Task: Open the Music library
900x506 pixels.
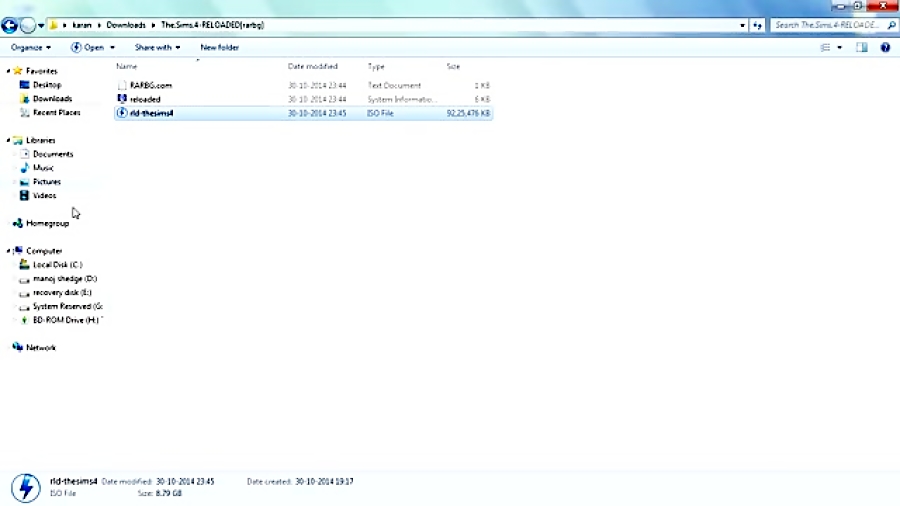Action: [43, 168]
